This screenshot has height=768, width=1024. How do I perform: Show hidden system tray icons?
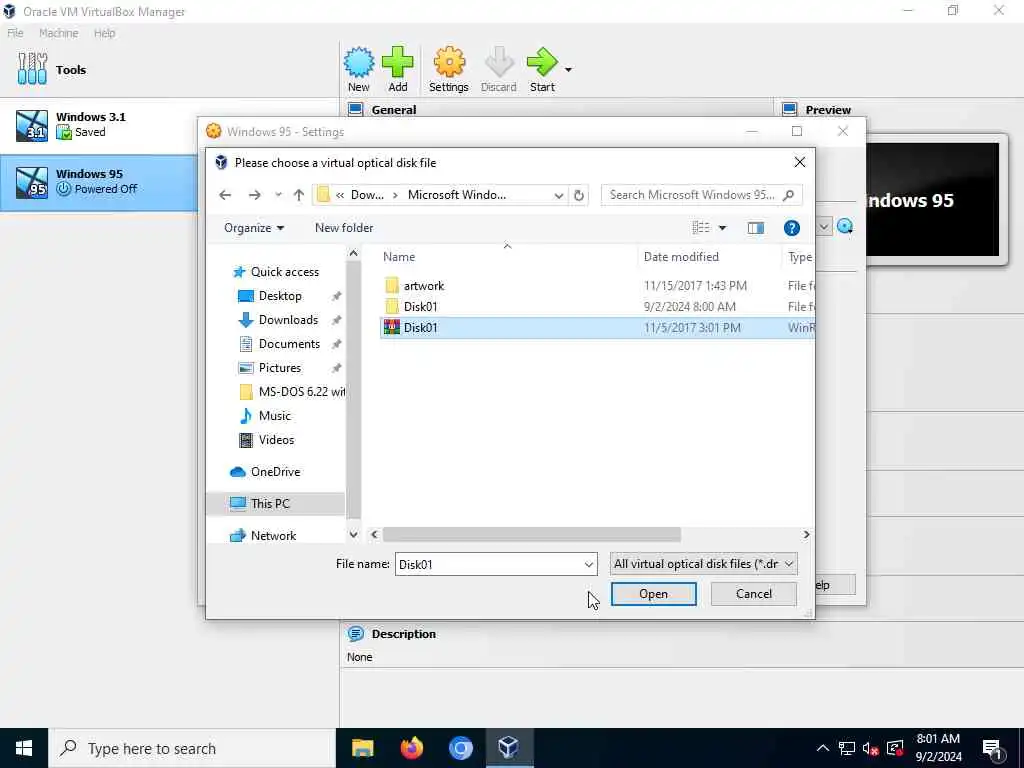[x=823, y=748]
